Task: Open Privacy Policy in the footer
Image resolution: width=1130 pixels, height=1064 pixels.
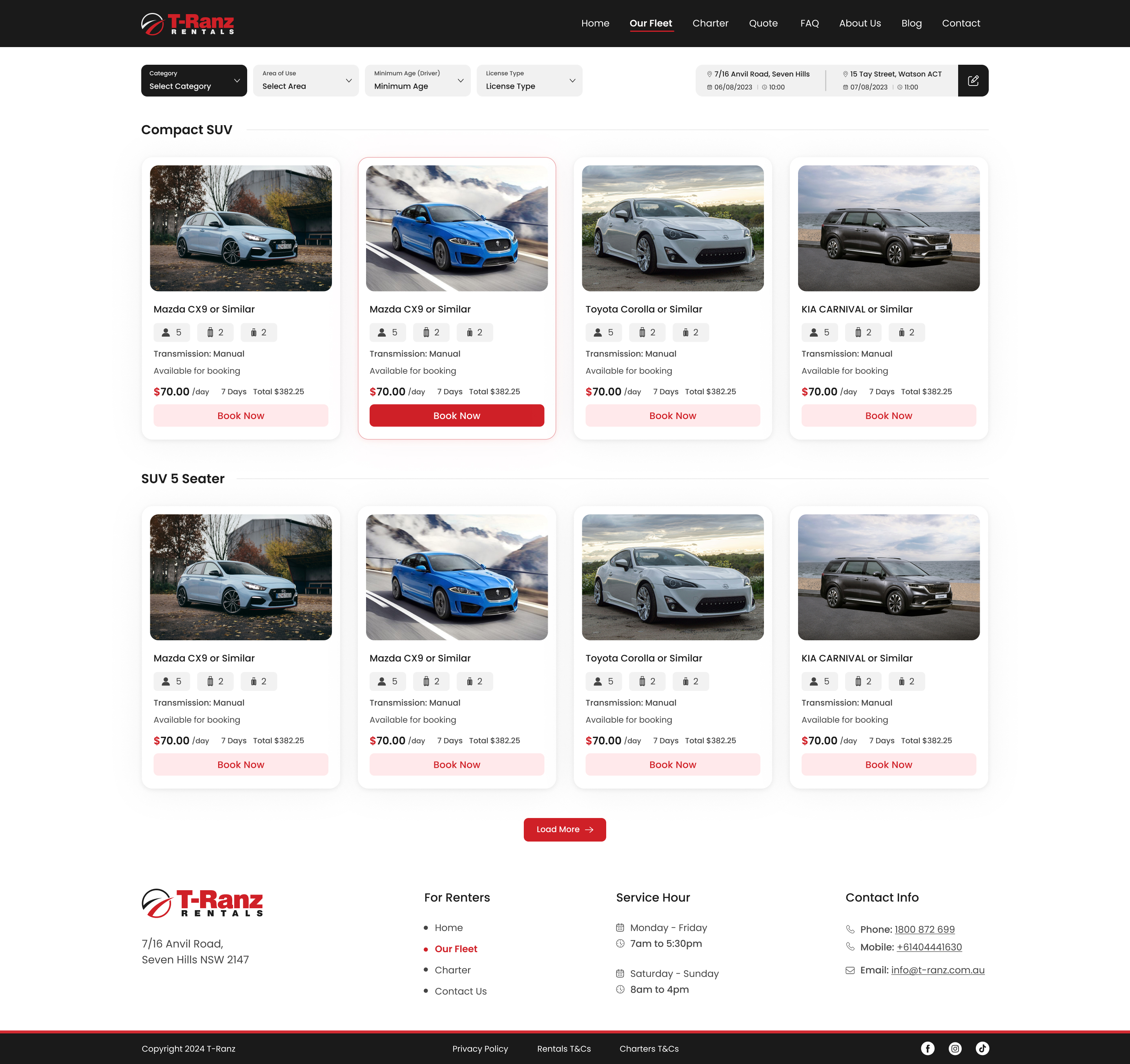Action: 480,1049
